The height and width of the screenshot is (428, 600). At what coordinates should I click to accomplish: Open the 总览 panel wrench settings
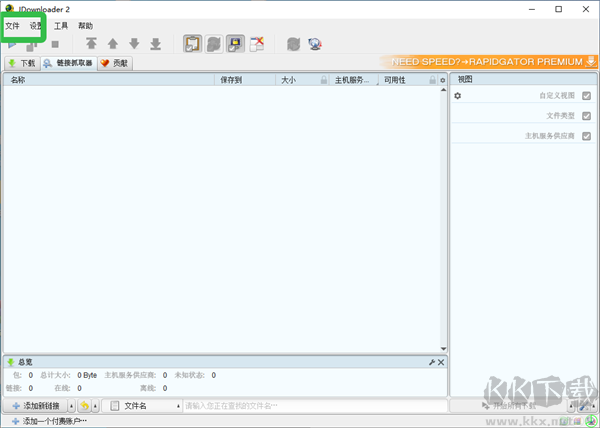pos(432,362)
